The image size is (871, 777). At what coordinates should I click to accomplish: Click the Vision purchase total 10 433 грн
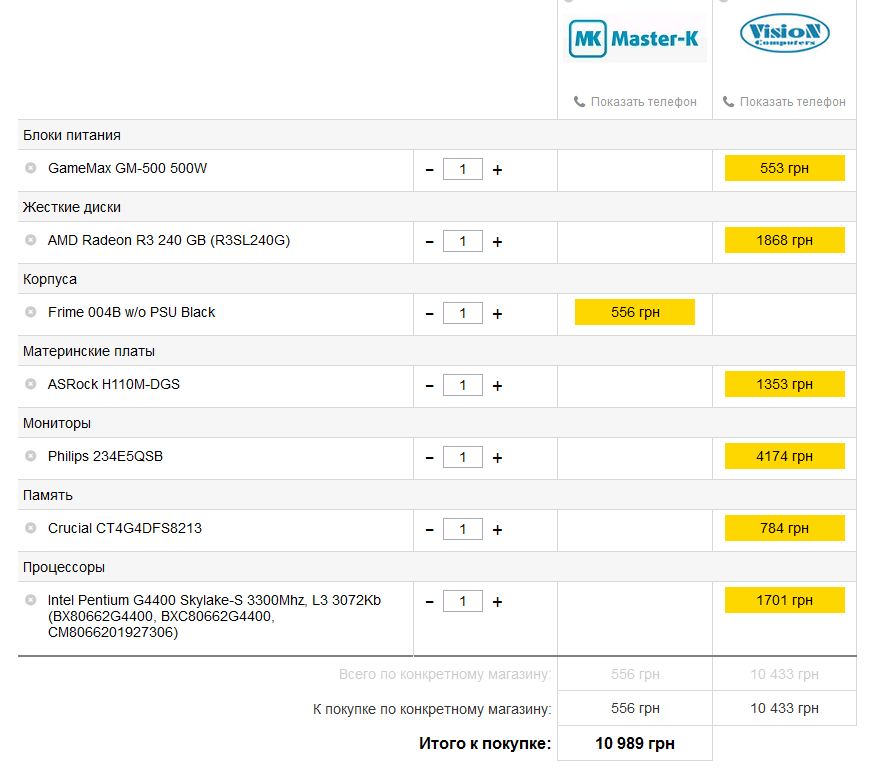(x=784, y=708)
